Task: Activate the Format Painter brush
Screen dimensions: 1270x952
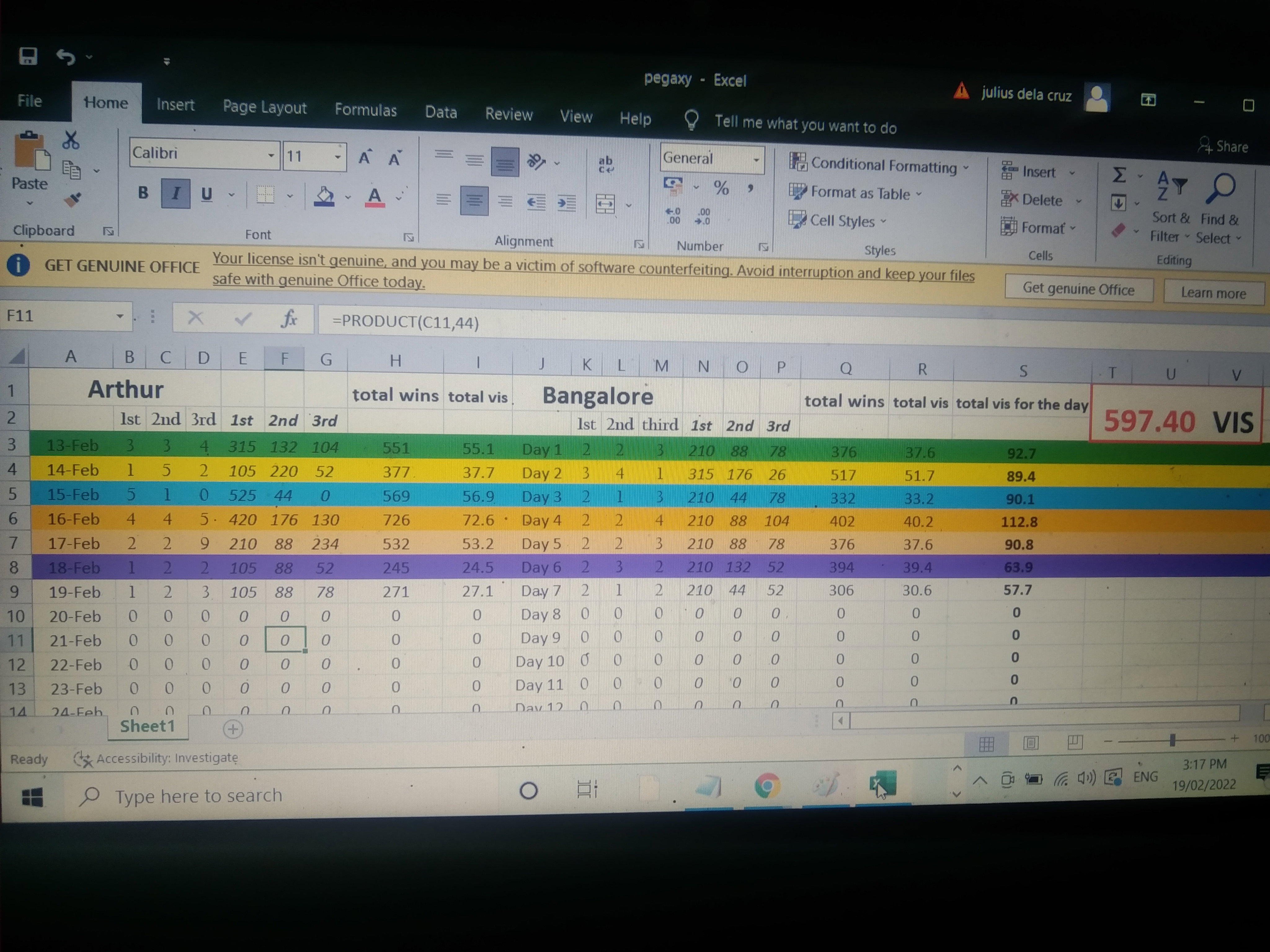Action: tap(72, 199)
